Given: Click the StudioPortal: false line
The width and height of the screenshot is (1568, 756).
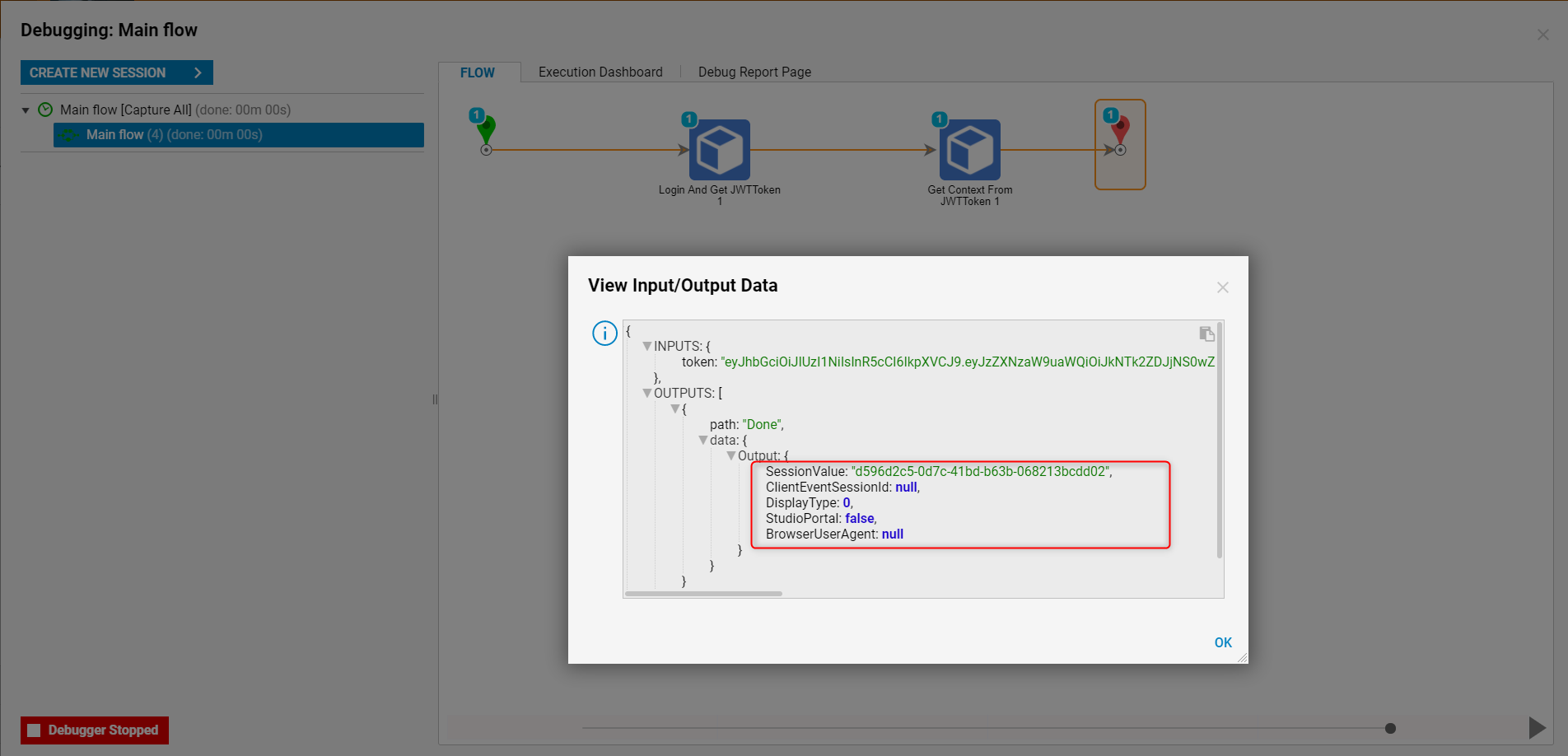Looking at the screenshot, I should click(x=821, y=519).
